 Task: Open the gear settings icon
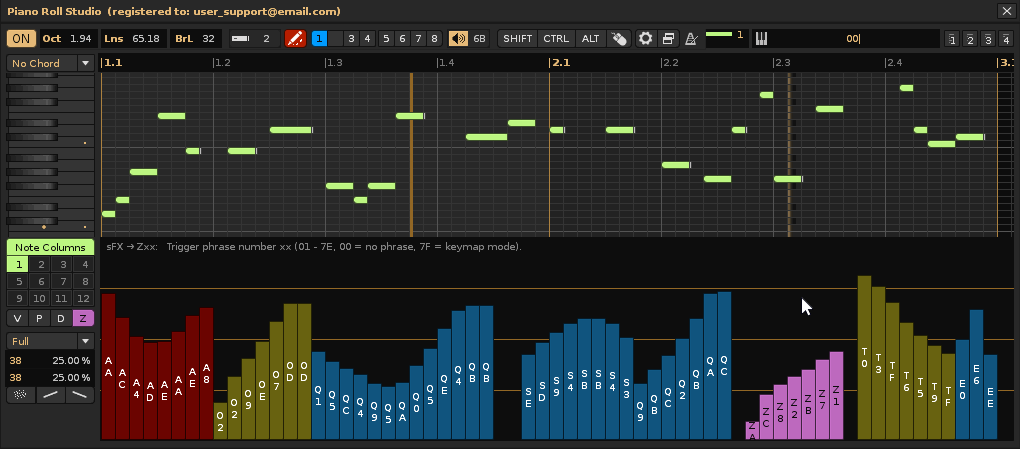(x=646, y=39)
